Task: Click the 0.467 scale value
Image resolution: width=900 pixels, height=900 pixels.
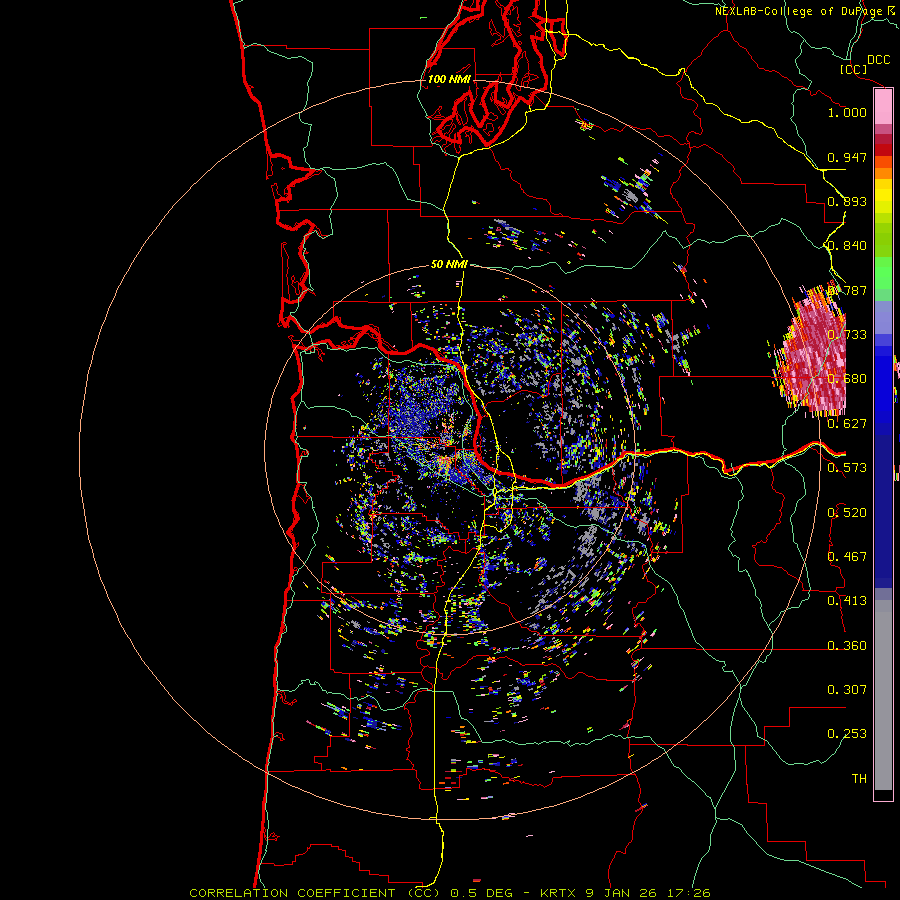Action: [847, 557]
